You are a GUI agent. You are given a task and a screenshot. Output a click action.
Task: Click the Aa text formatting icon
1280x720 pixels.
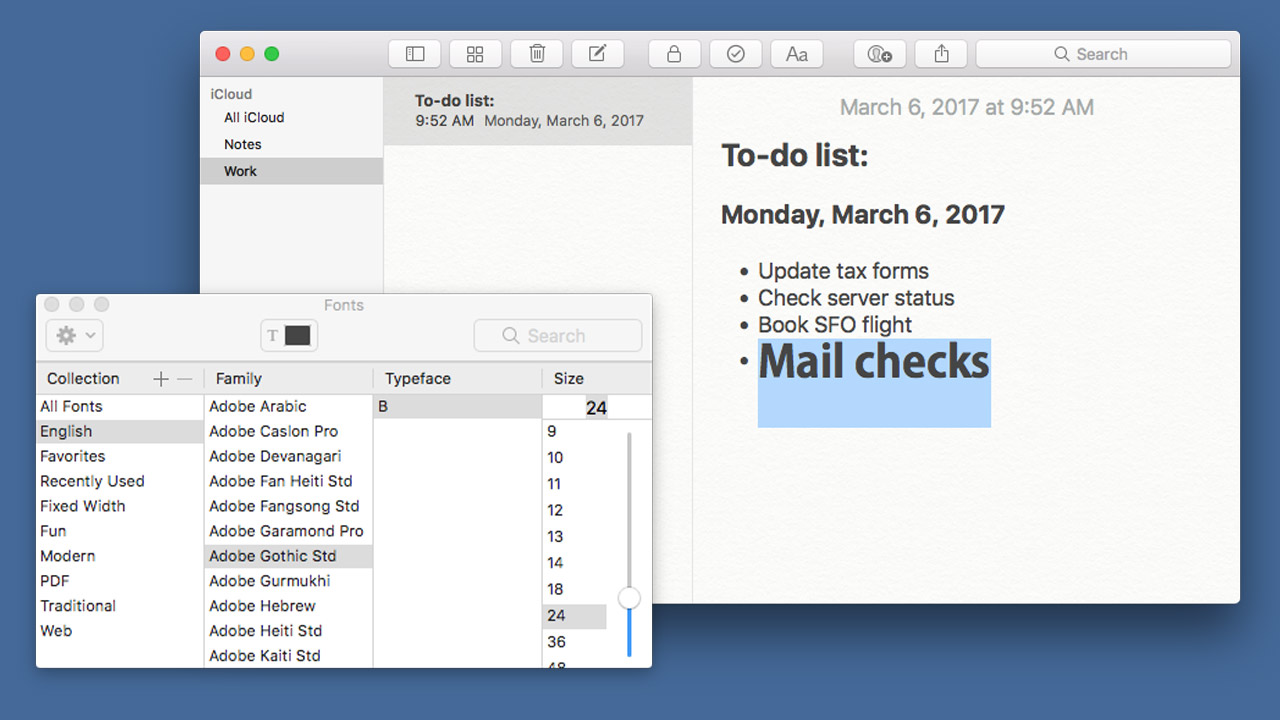pos(797,53)
